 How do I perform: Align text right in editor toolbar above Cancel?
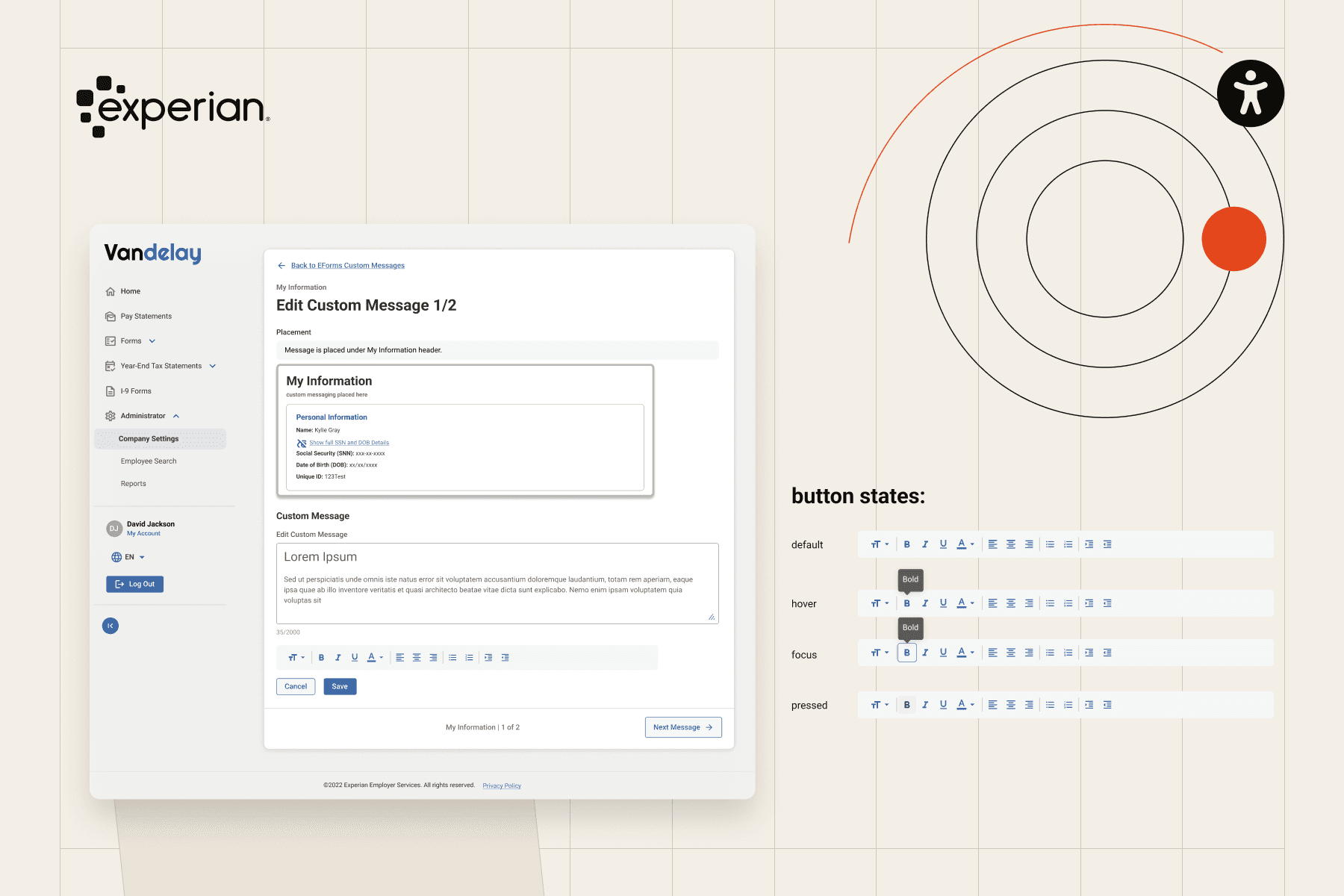click(x=433, y=658)
